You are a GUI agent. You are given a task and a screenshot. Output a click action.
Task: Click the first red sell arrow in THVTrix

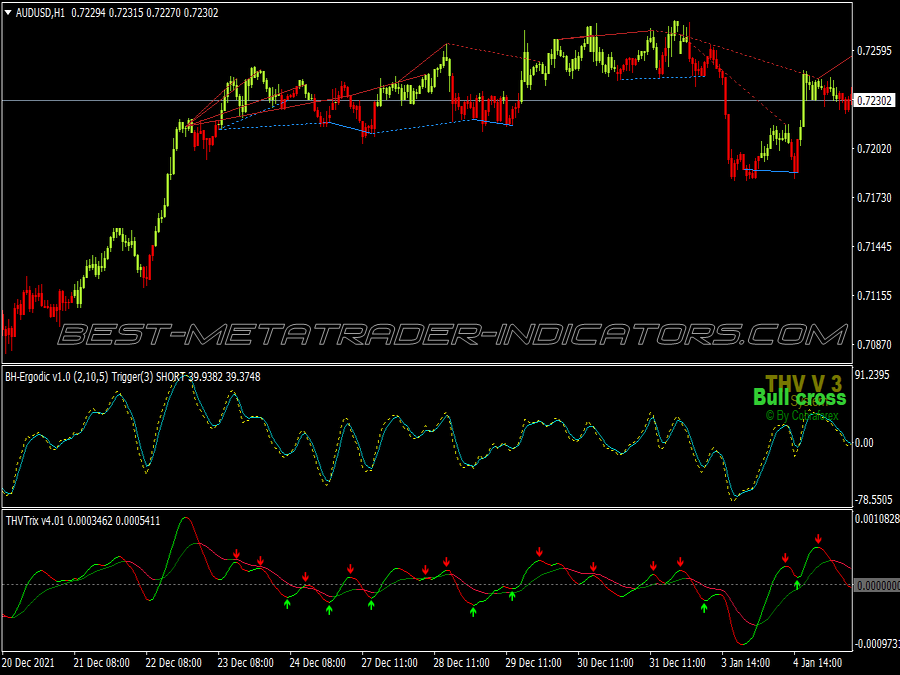coord(236,554)
